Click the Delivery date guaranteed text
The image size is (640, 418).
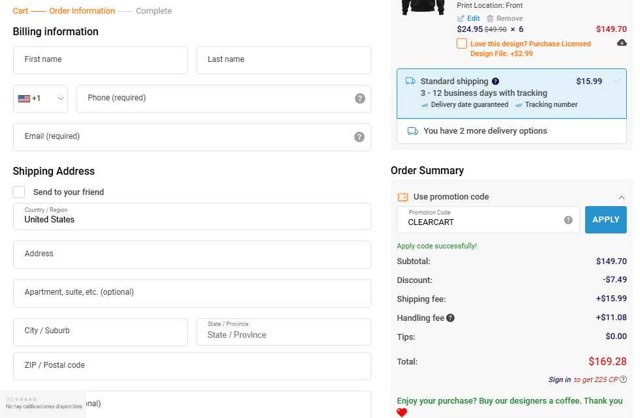[469, 104]
